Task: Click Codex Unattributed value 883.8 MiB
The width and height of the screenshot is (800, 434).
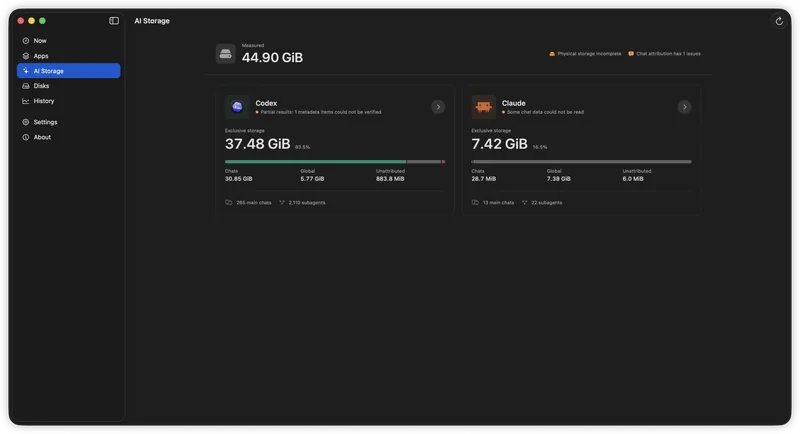Action: [390, 179]
